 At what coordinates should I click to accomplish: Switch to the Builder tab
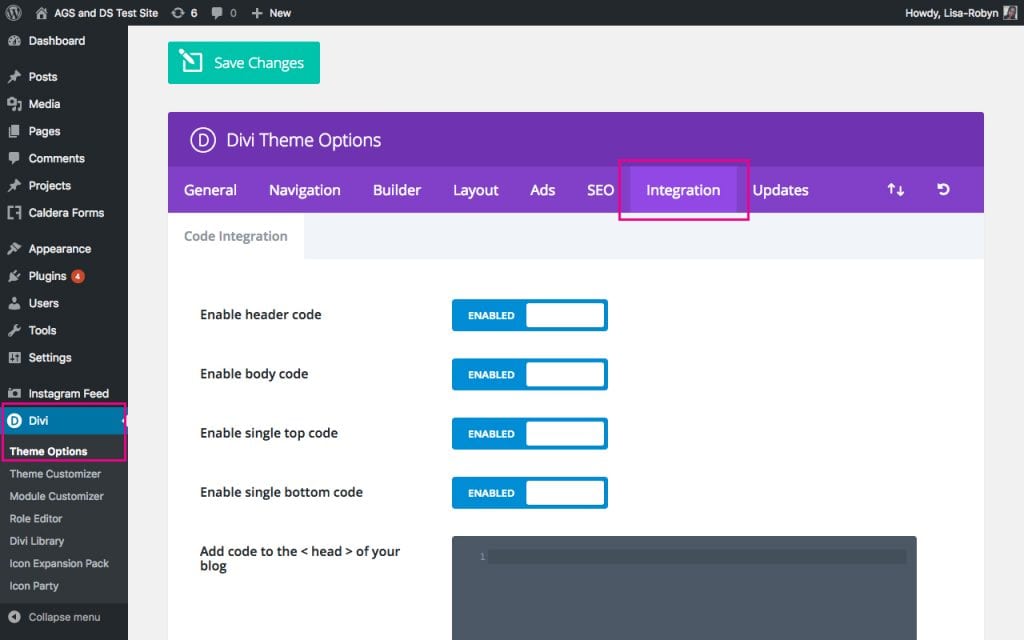coord(396,190)
